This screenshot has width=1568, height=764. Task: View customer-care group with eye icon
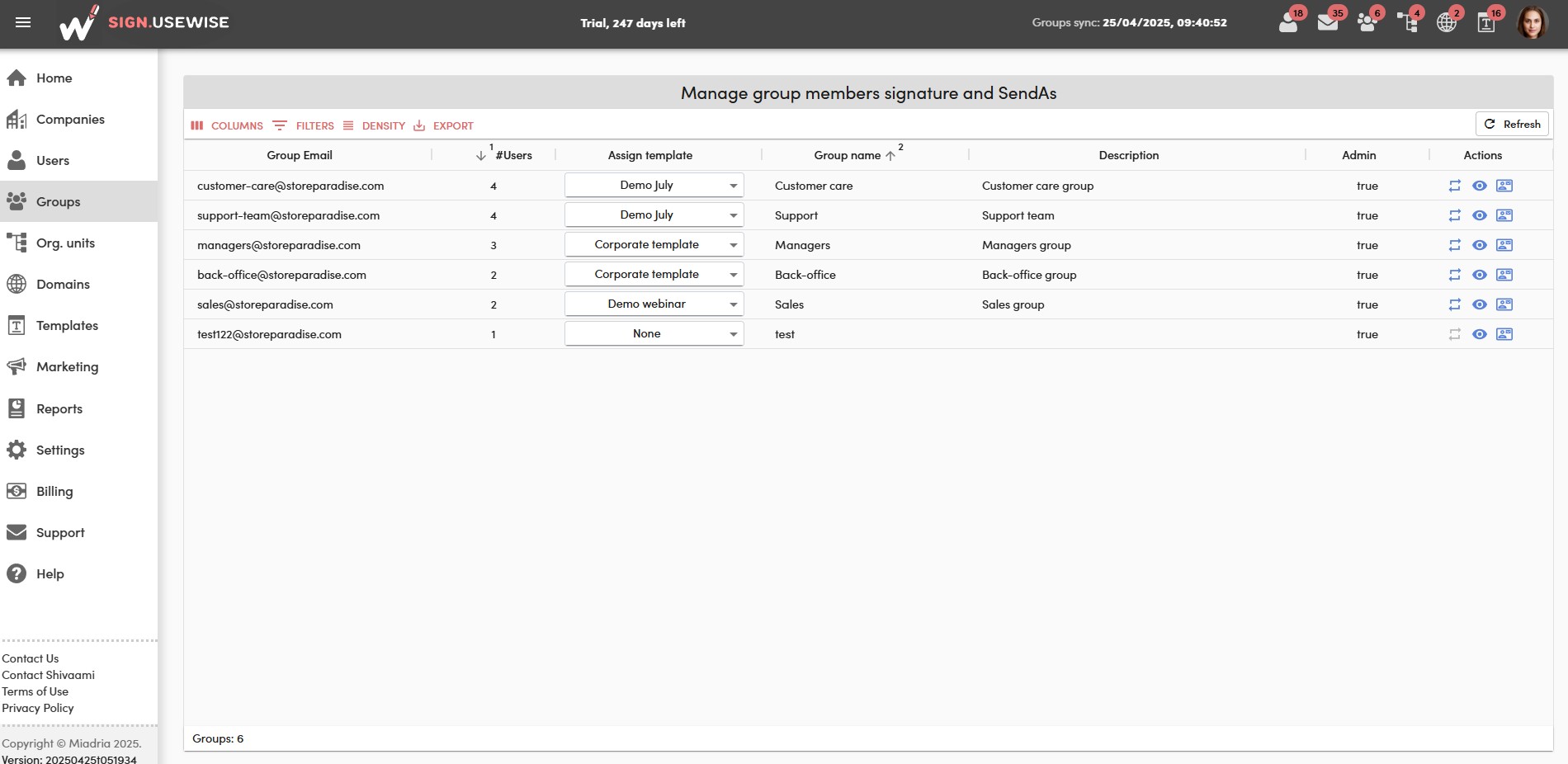tap(1480, 186)
